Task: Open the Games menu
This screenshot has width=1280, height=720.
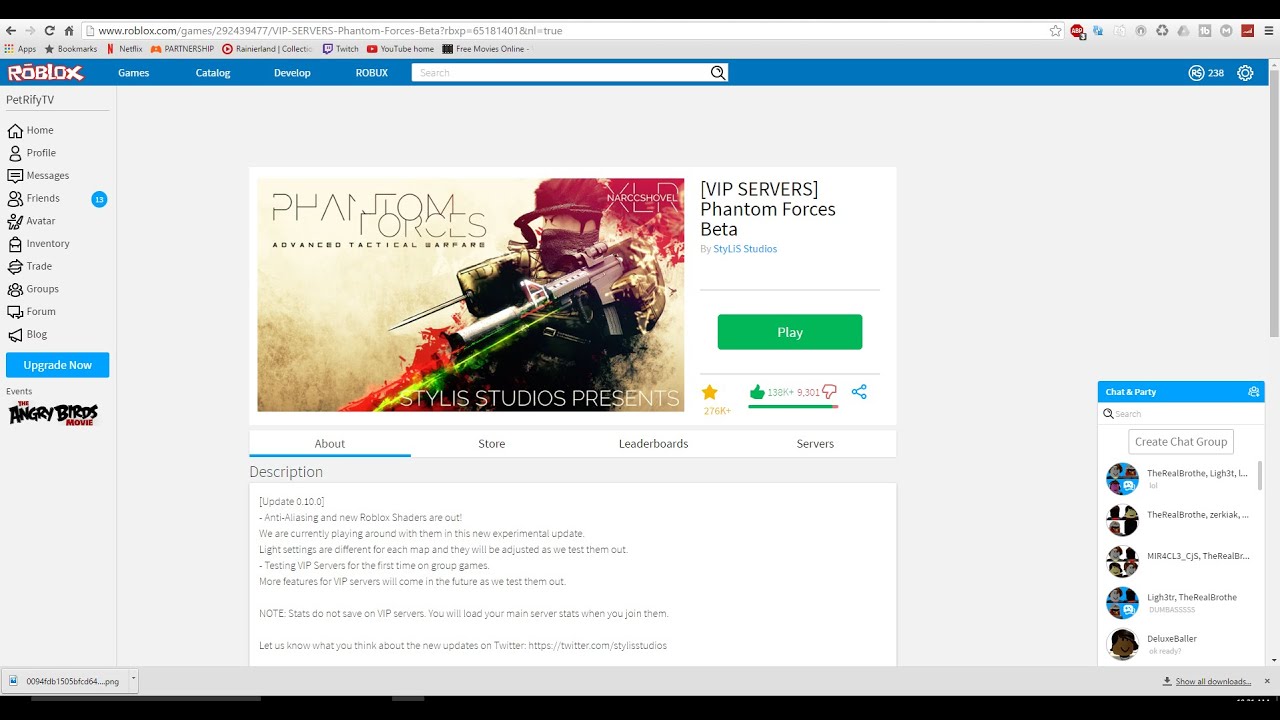Action: pos(134,73)
